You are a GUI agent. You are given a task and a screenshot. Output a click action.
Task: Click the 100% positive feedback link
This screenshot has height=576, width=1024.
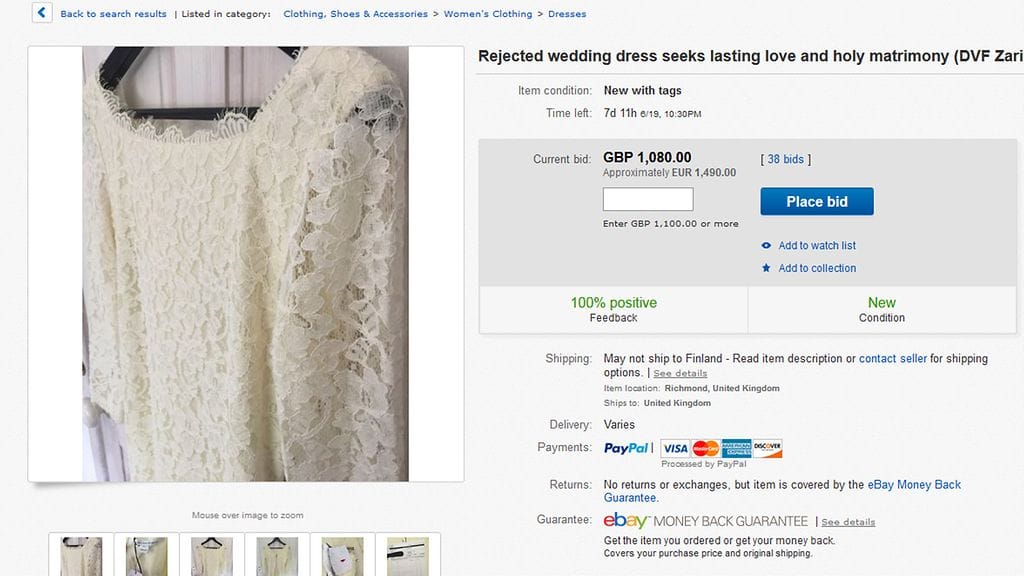coord(614,302)
